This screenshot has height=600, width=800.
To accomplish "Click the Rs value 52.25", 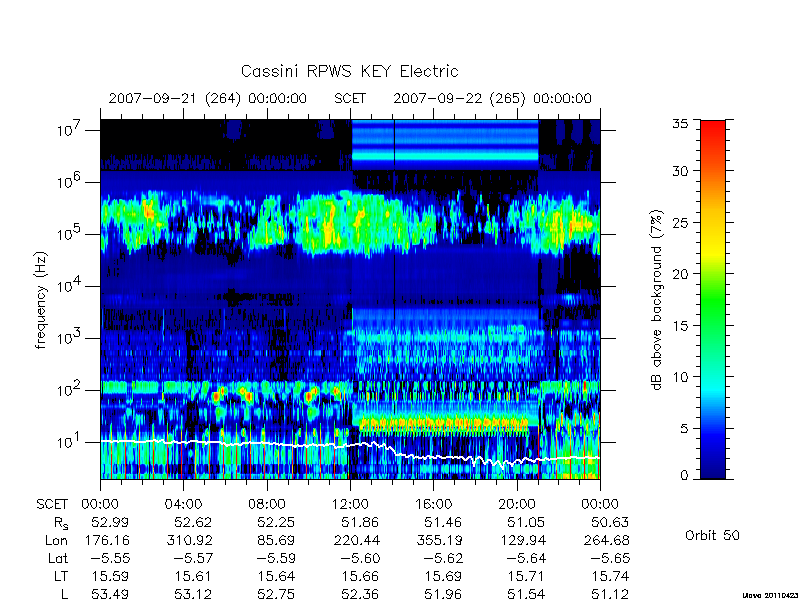I will point(277,522).
